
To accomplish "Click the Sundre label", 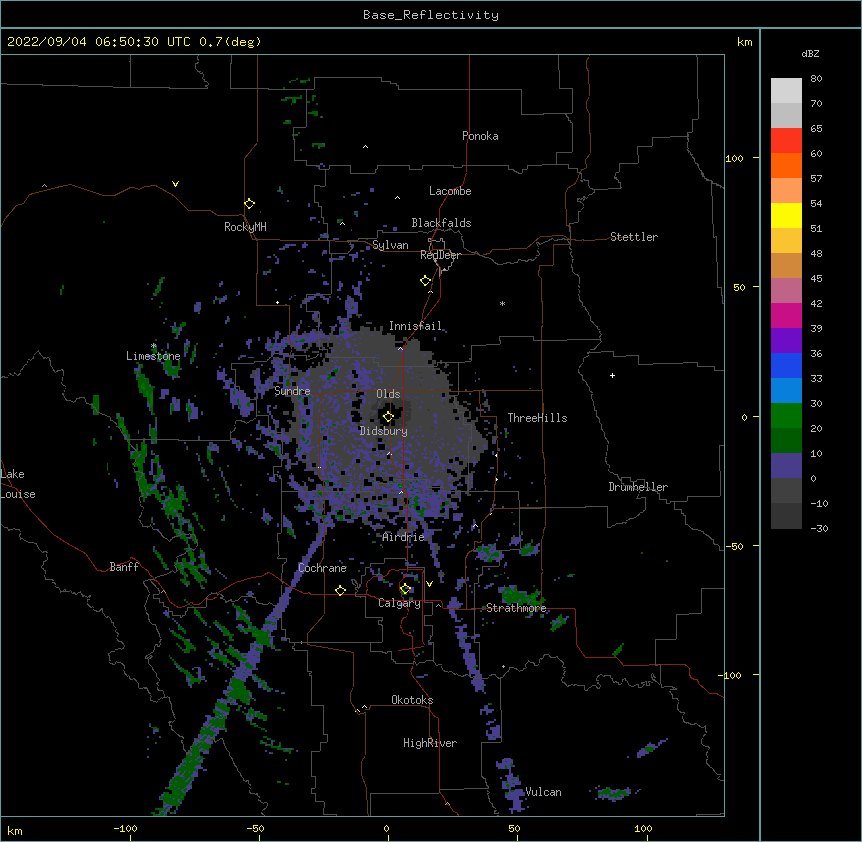I will [x=292, y=391].
